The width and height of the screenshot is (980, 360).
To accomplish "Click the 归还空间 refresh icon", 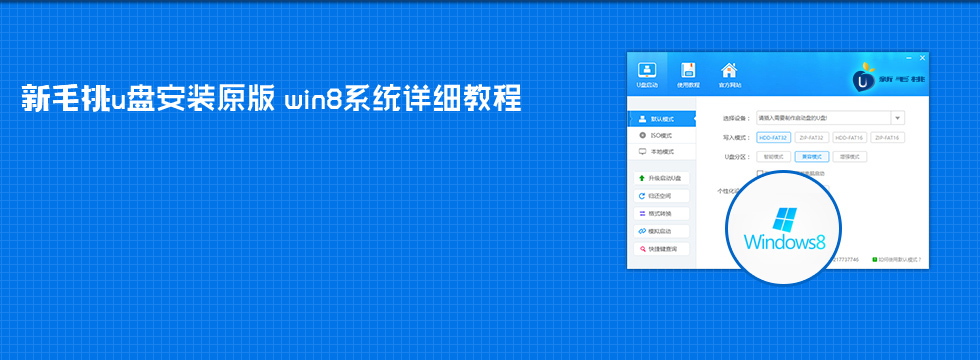I will click(641, 196).
